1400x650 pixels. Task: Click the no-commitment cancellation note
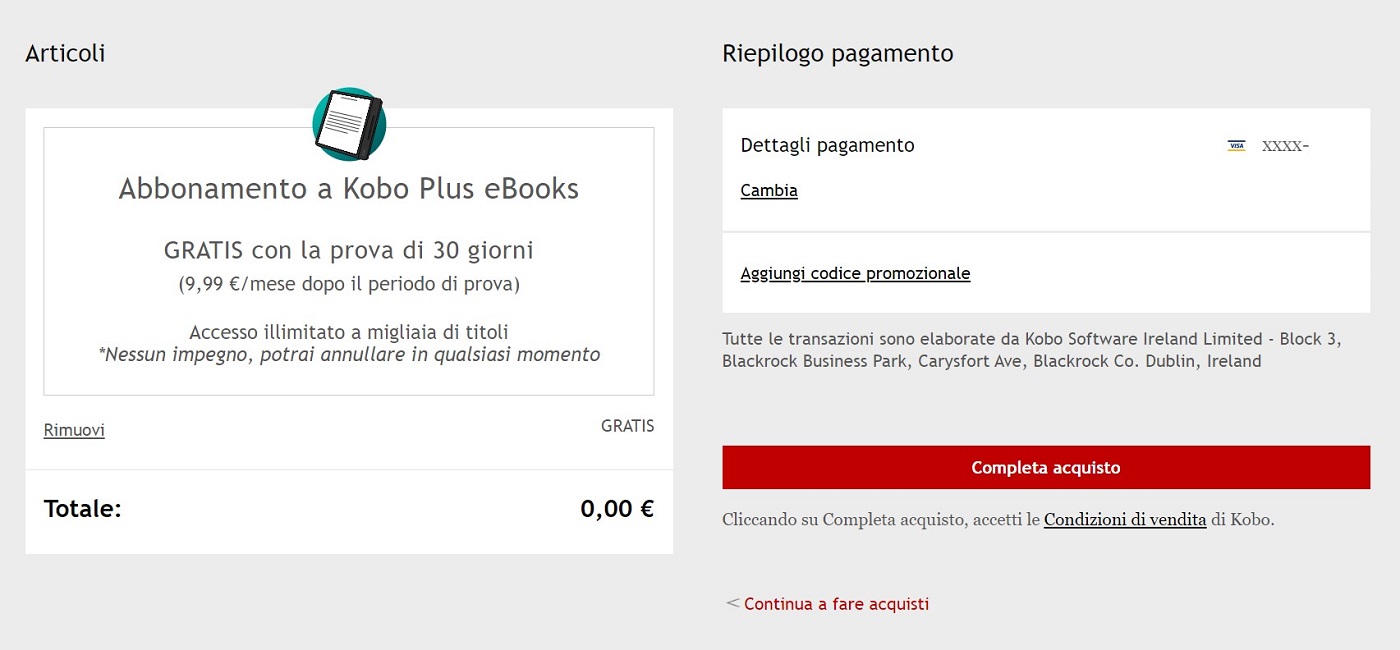click(348, 354)
